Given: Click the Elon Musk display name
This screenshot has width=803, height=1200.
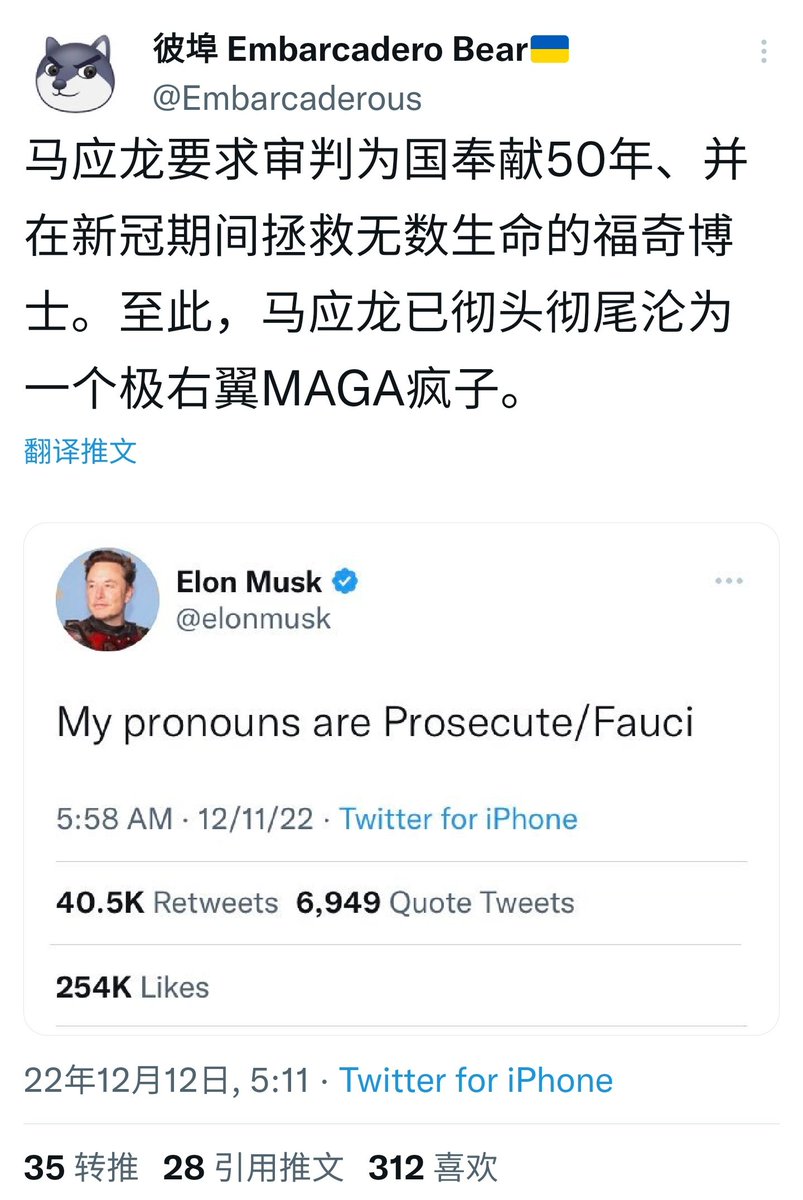Looking at the screenshot, I should tap(249, 582).
